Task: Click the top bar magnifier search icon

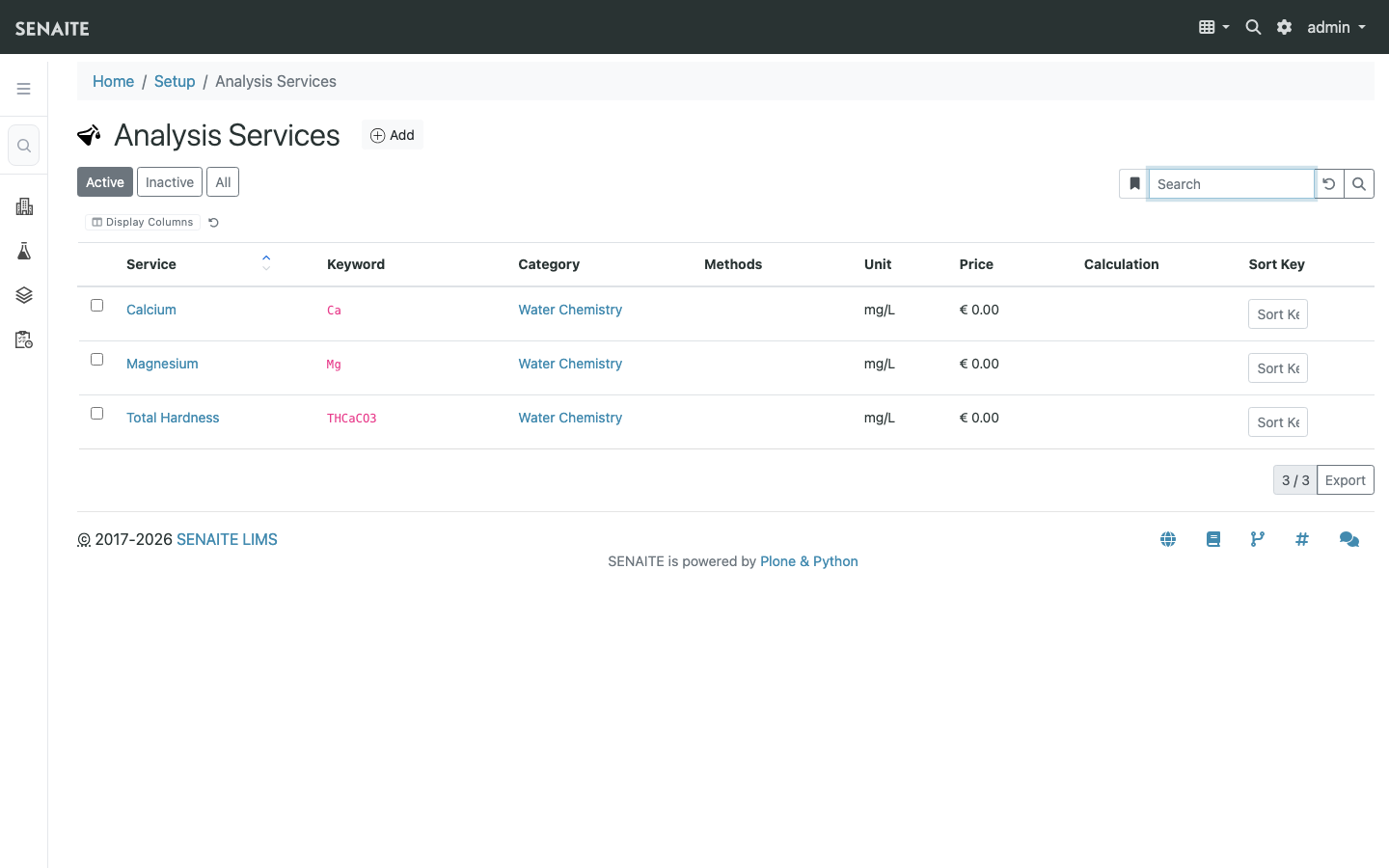Action: 1253,27
